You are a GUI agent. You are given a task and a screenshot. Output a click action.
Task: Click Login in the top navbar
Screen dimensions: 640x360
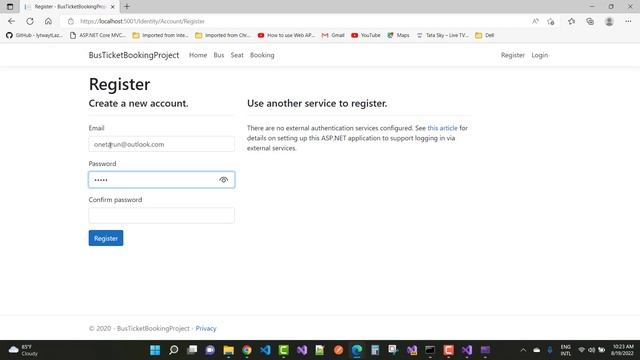point(540,55)
